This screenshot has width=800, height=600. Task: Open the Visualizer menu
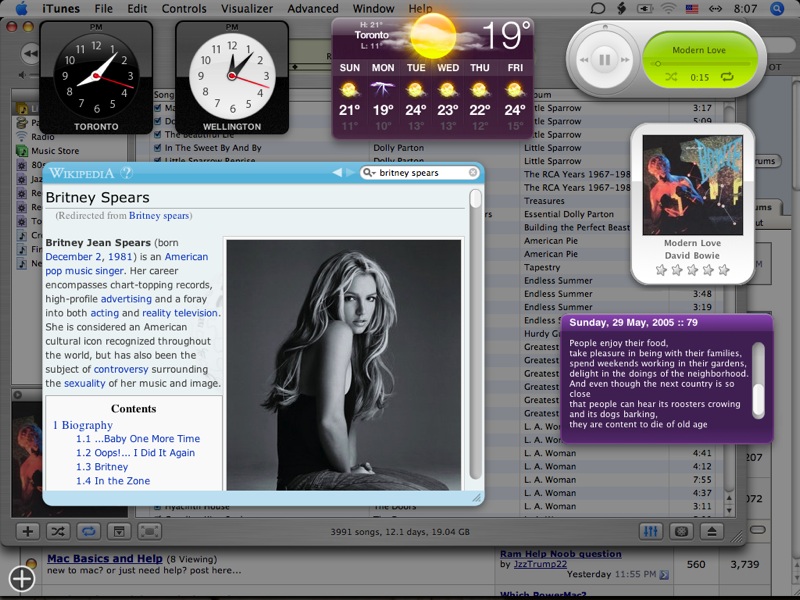pos(246,8)
